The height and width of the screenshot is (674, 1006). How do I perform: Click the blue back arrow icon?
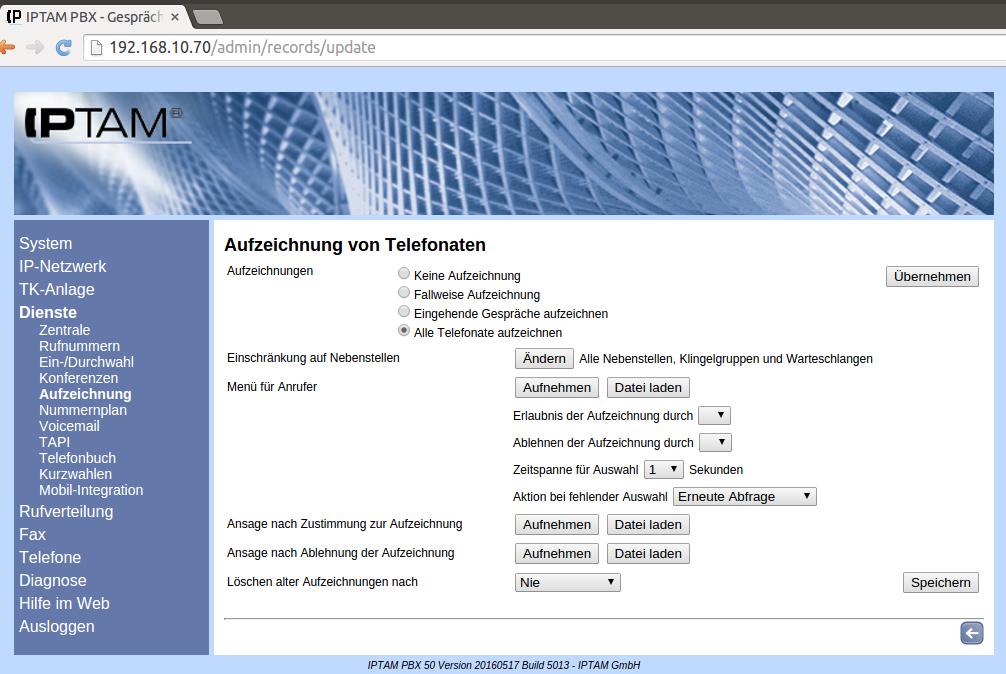click(x=971, y=632)
